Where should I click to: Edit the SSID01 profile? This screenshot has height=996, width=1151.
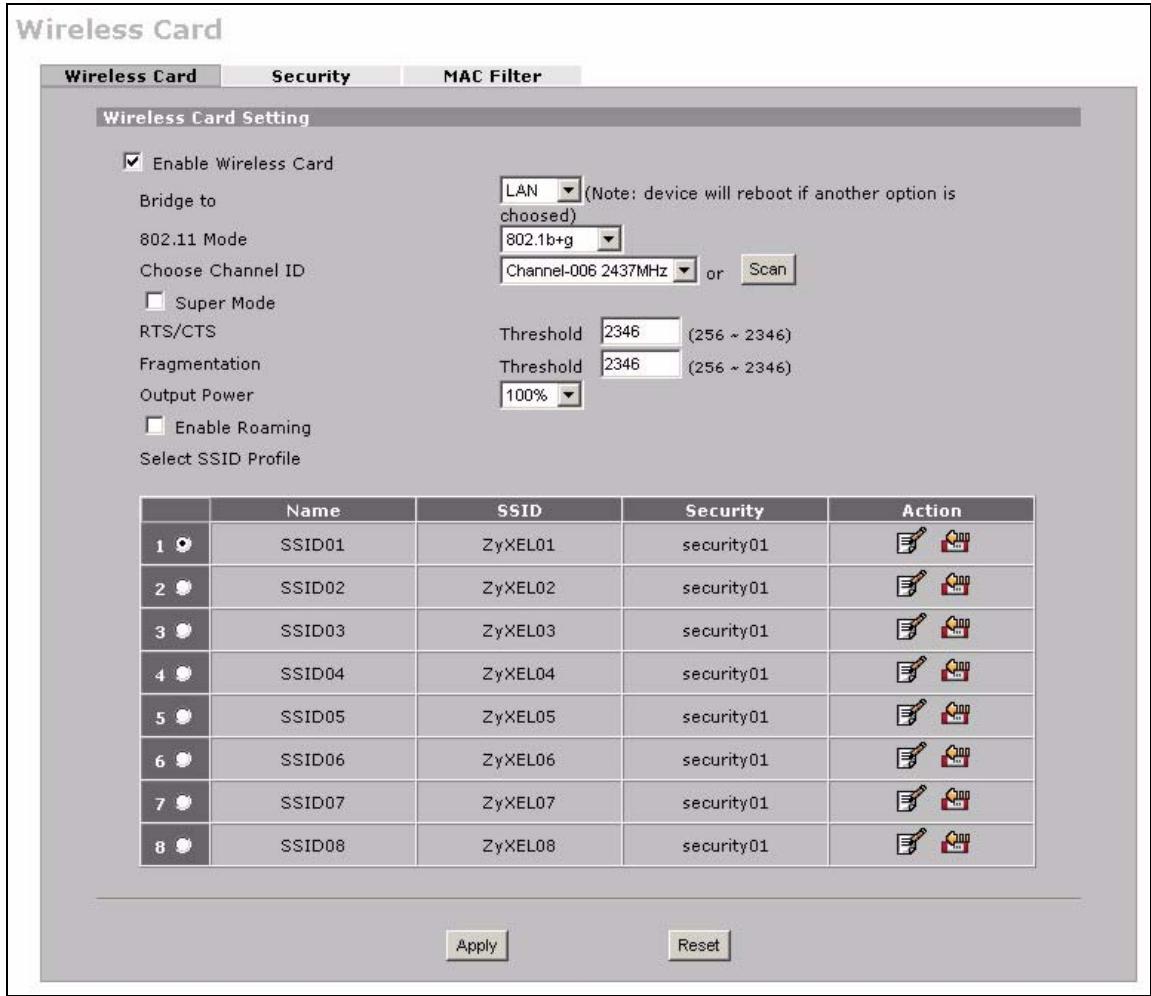911,542
